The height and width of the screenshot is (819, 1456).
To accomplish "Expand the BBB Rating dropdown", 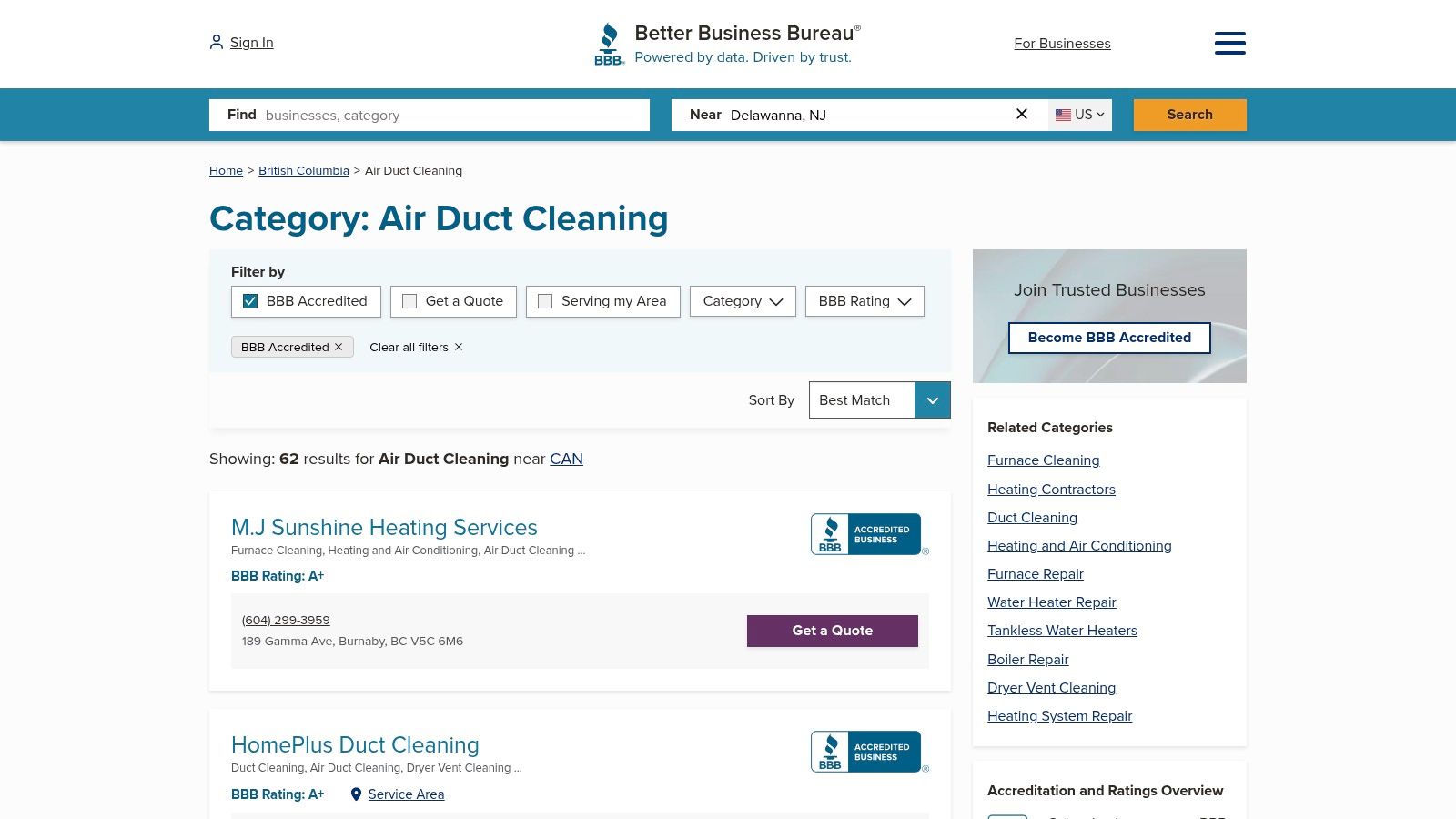I will click(864, 301).
